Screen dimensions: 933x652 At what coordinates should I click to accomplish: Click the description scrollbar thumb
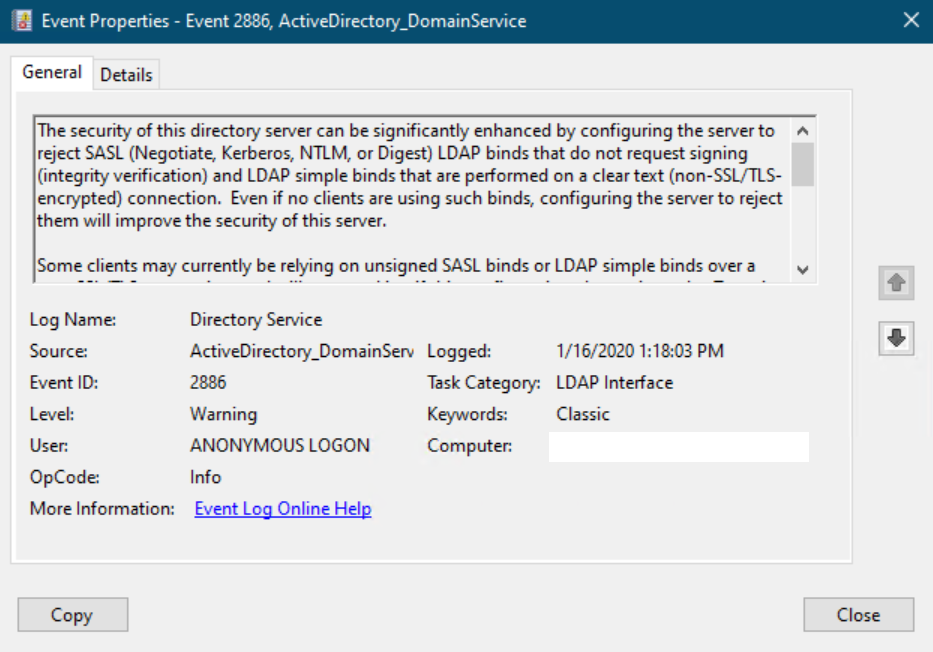802,164
